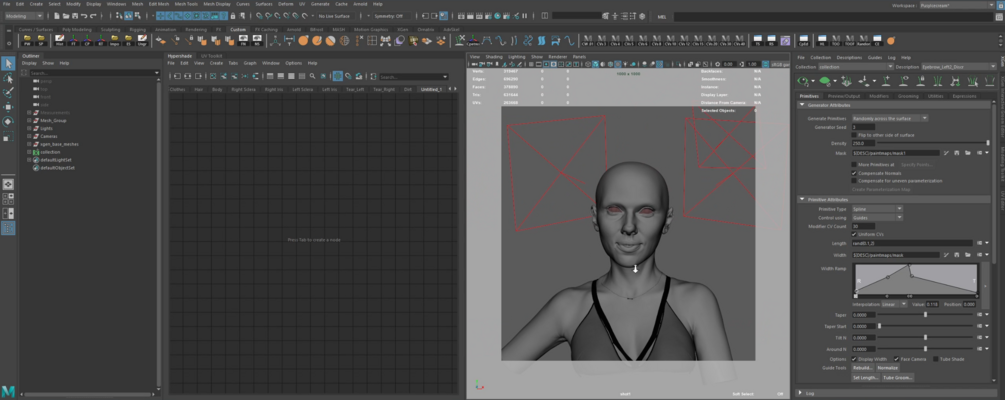Open the Arnold menu in main menubar
The width and height of the screenshot is (1005, 400).
point(360,4)
